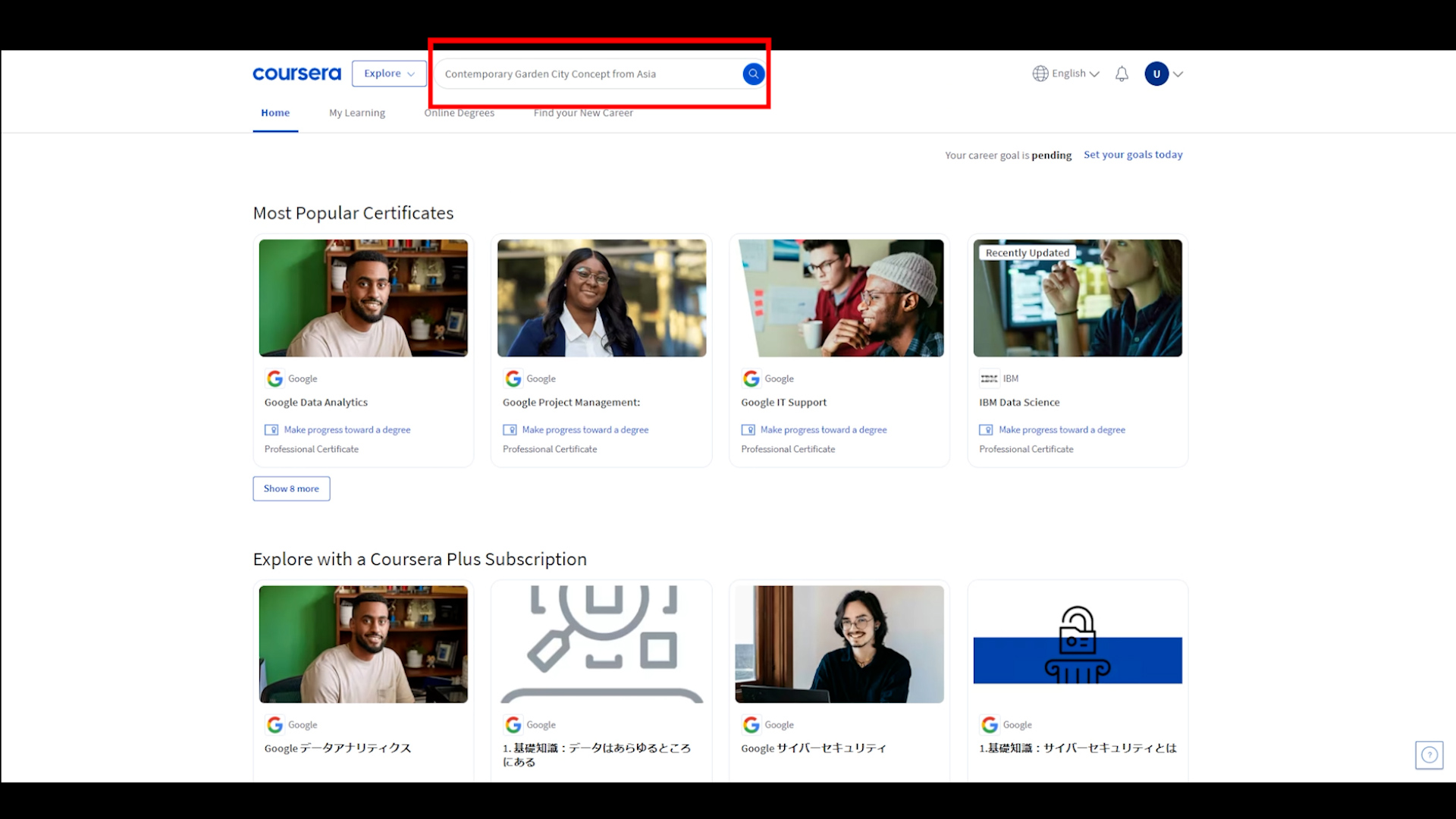The height and width of the screenshot is (819, 1456).
Task: Click 1. 基礎知識：データはあらゆるところにある title
Action: (597, 755)
